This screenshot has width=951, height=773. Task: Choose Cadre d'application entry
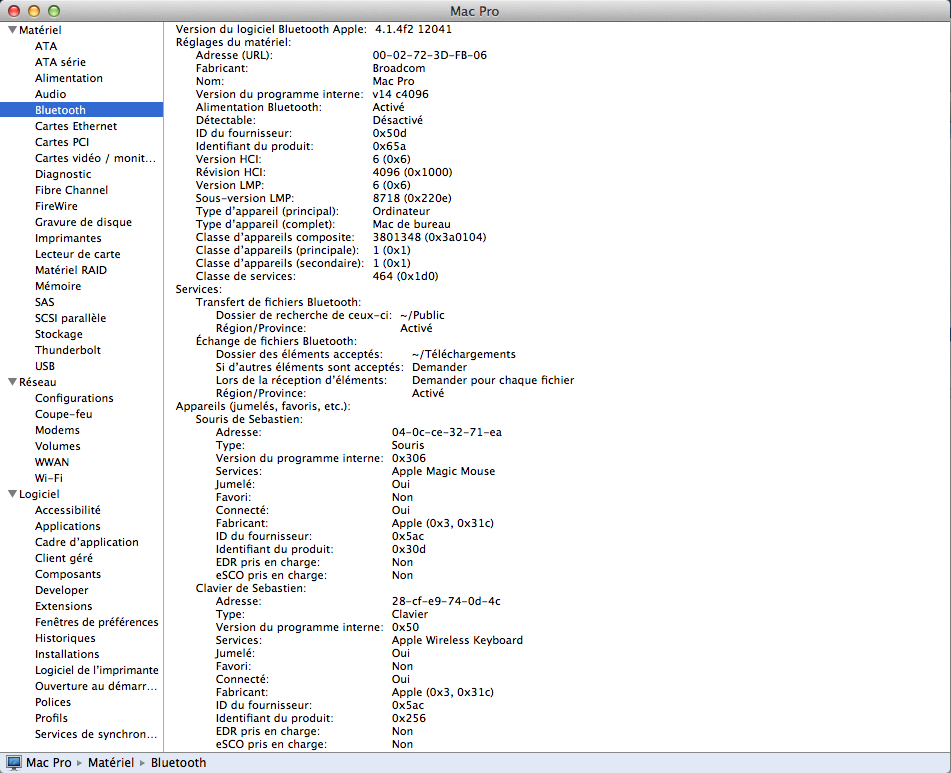pos(87,542)
